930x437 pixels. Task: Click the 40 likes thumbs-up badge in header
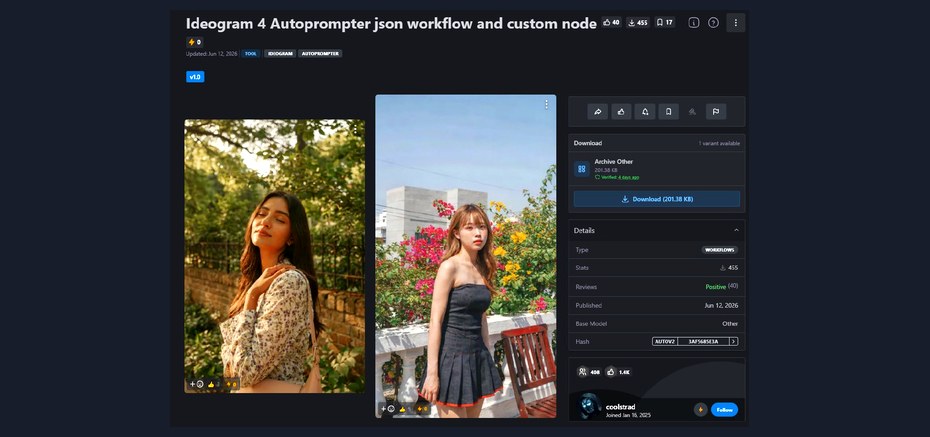point(611,23)
